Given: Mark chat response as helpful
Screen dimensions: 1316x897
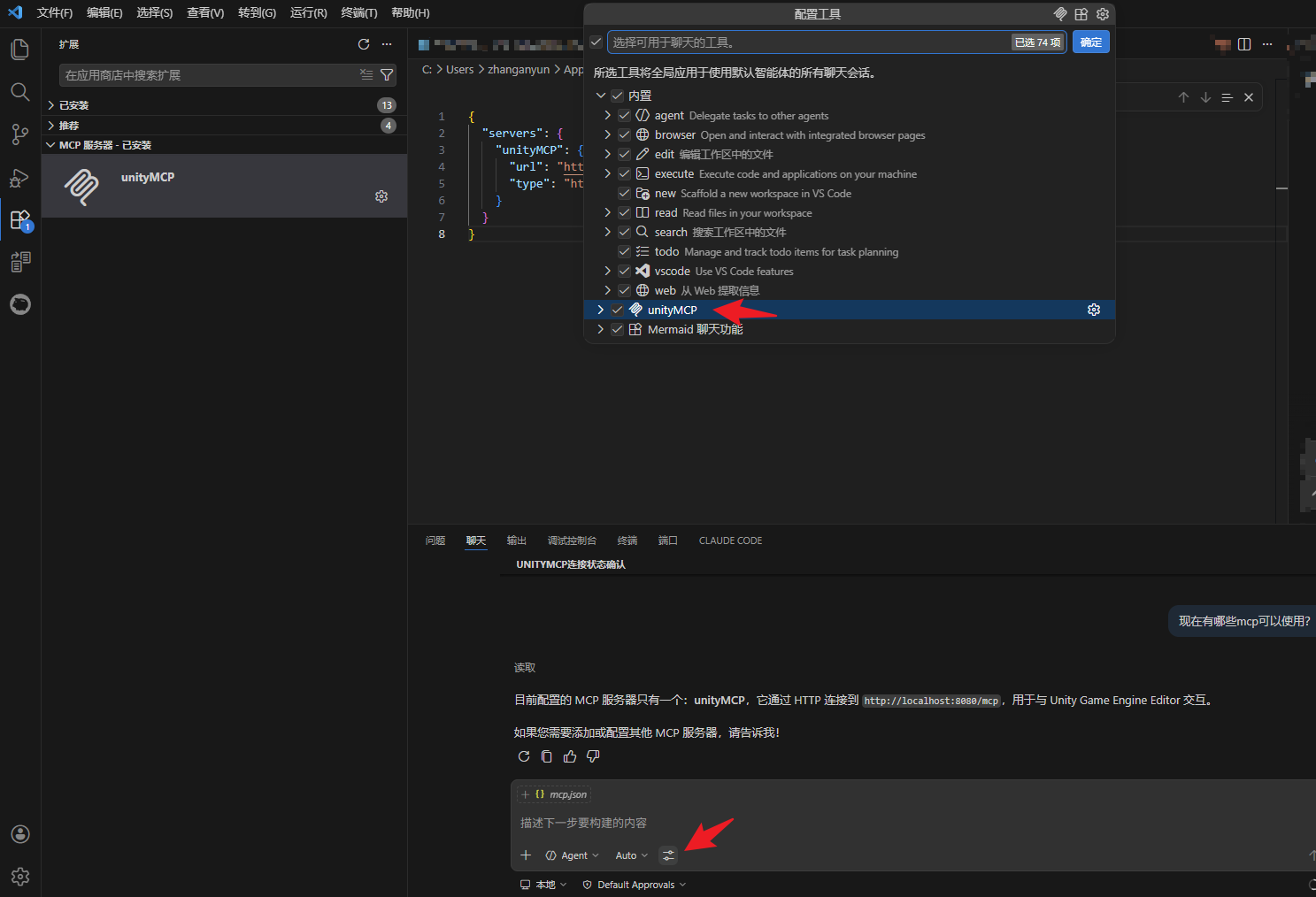Looking at the screenshot, I should 570,756.
